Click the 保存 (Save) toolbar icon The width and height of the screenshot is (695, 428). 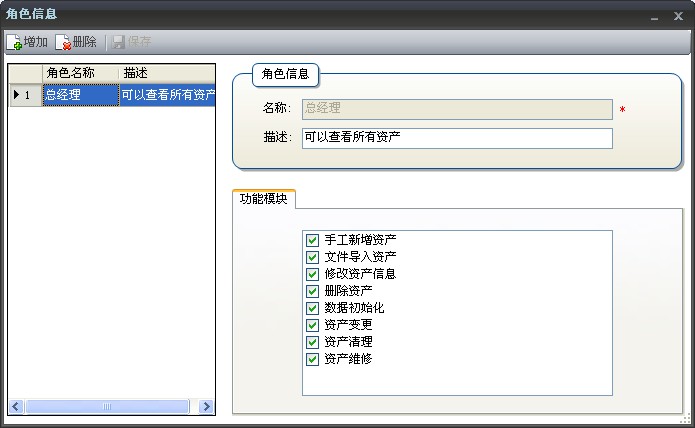[x=118, y=42]
